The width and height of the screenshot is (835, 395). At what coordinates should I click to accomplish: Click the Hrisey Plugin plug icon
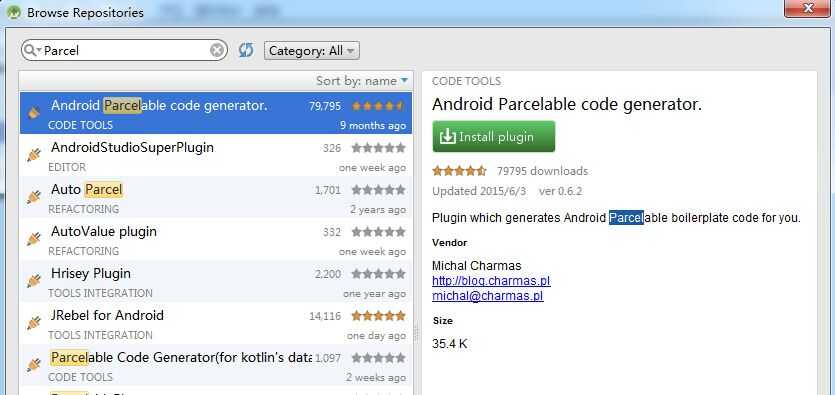tap(34, 281)
